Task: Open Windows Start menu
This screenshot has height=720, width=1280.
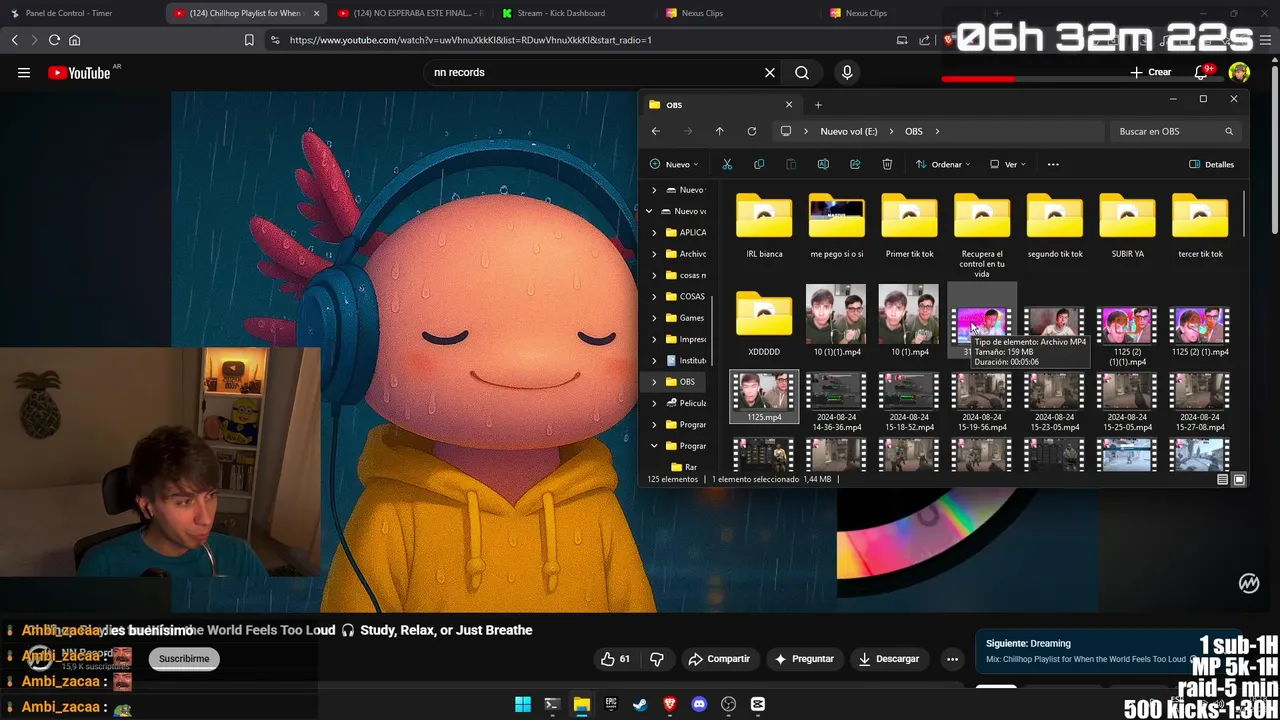Action: (523, 704)
